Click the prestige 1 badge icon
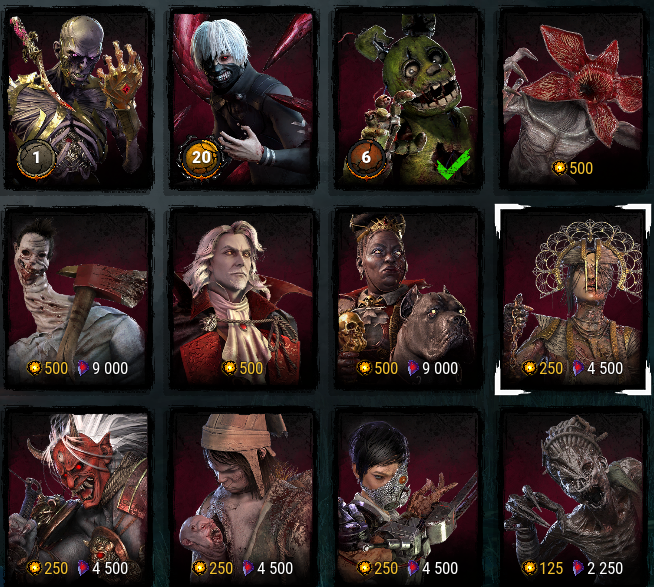This screenshot has width=654, height=587. (36, 158)
